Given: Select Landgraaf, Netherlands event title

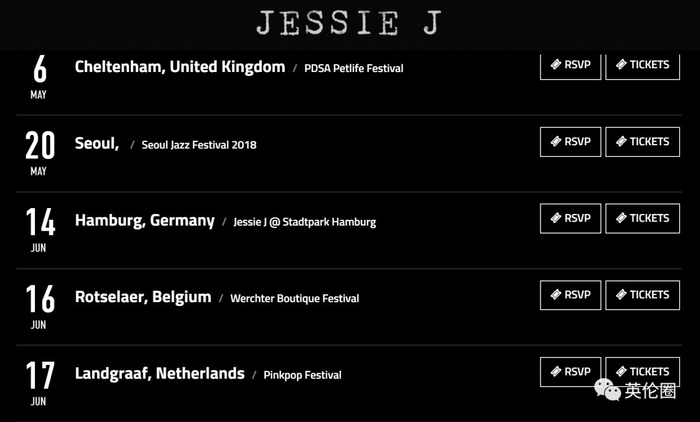Looking at the screenshot, I should tap(159, 373).
